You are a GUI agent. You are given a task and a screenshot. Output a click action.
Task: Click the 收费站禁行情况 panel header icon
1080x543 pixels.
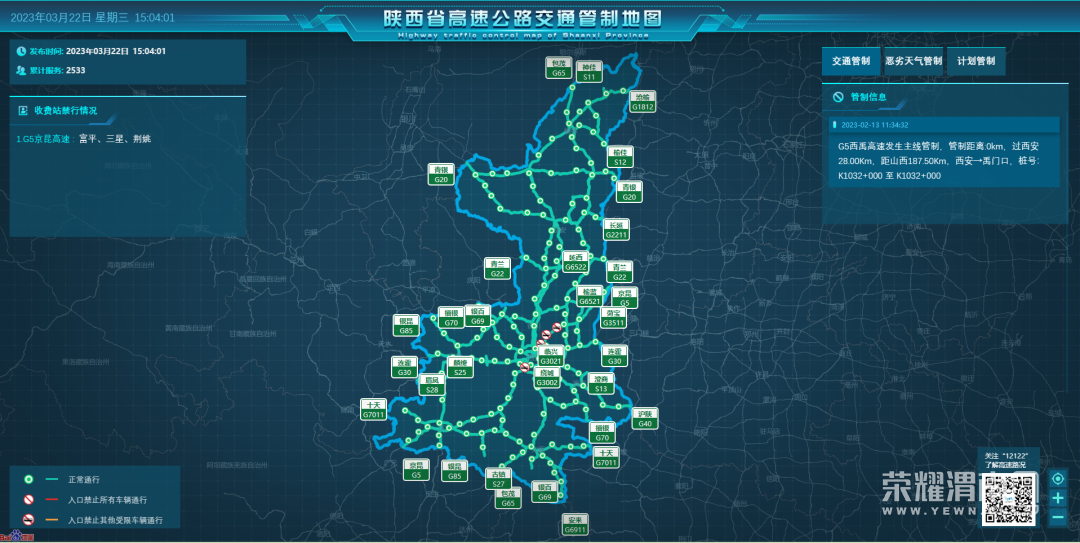tap(23, 110)
